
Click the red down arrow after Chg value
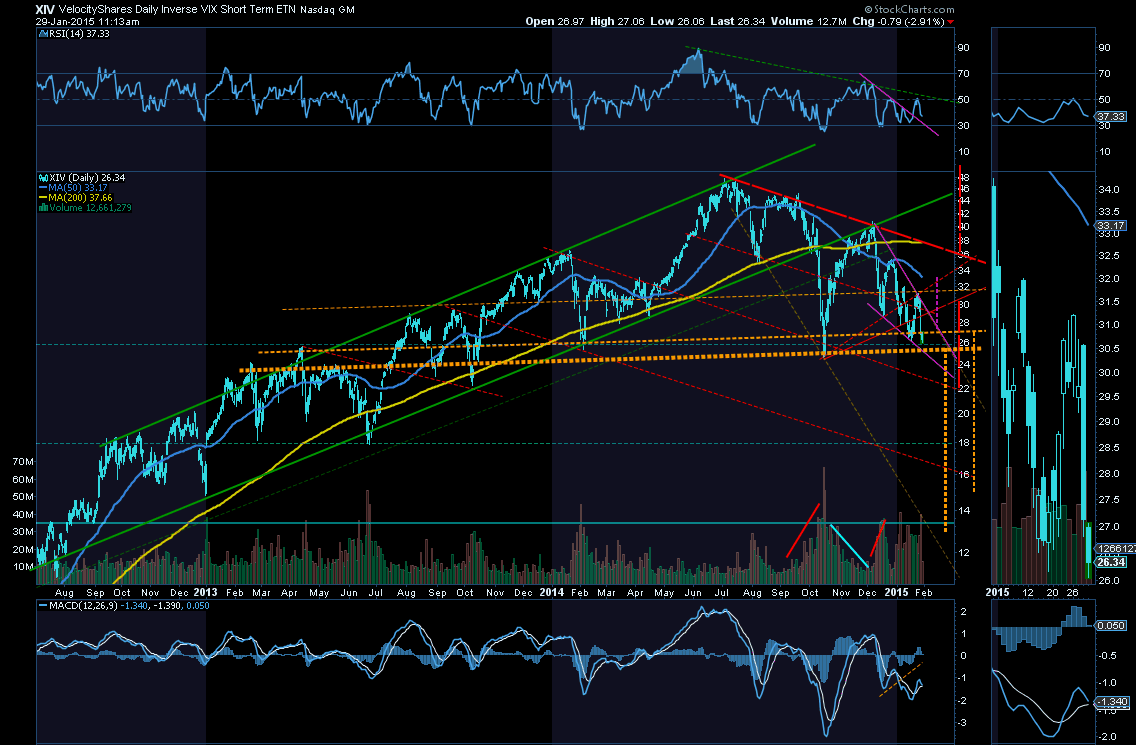pos(950,22)
